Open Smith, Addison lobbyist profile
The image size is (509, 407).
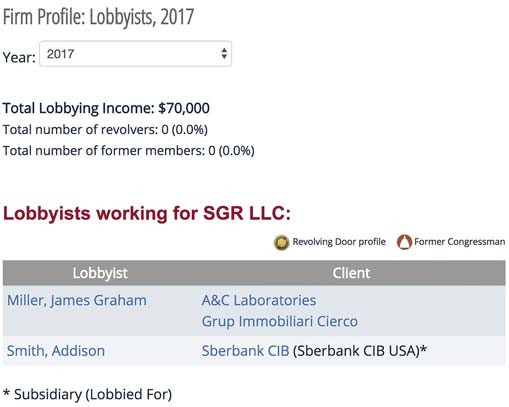56,351
